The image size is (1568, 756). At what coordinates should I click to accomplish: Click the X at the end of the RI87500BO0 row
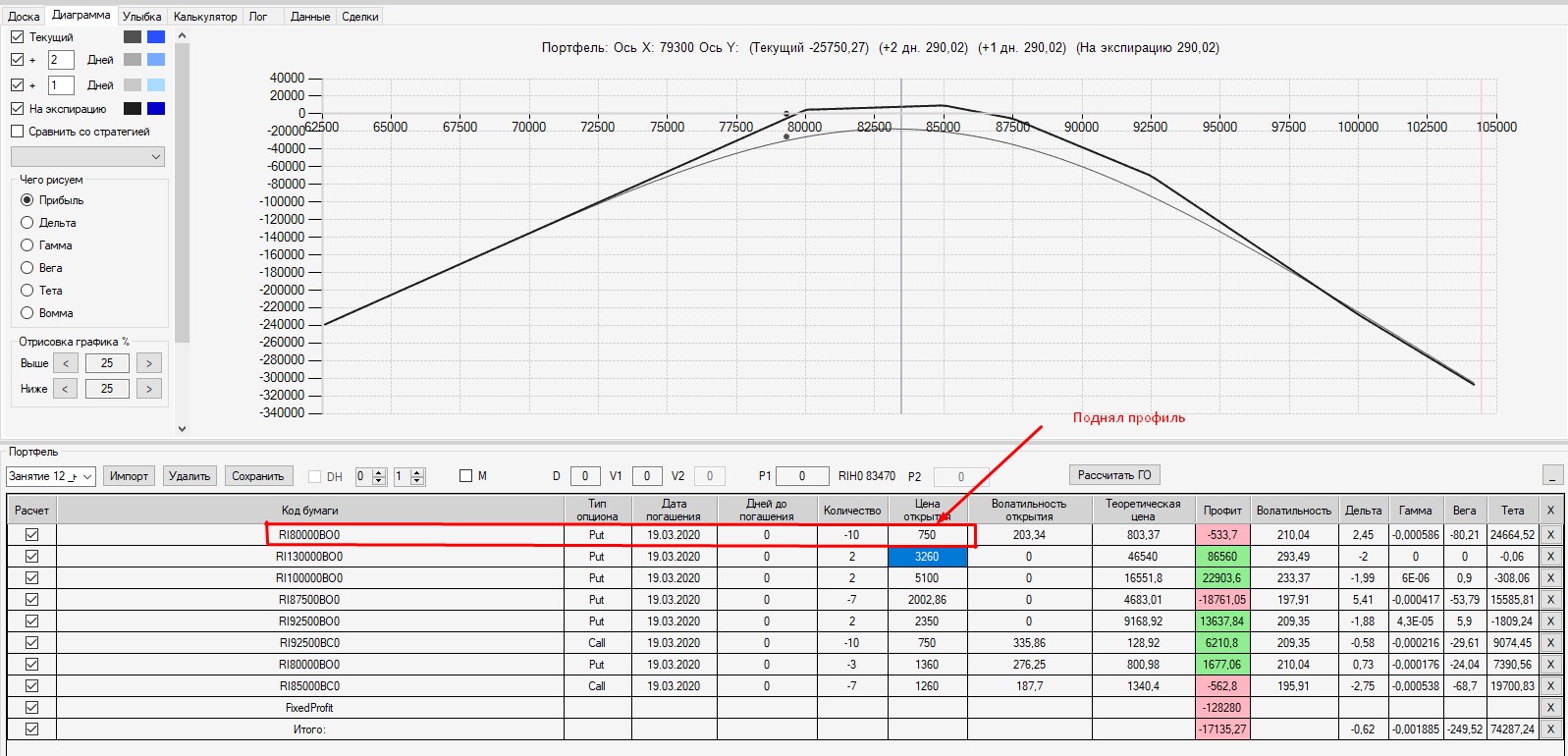coord(1550,600)
